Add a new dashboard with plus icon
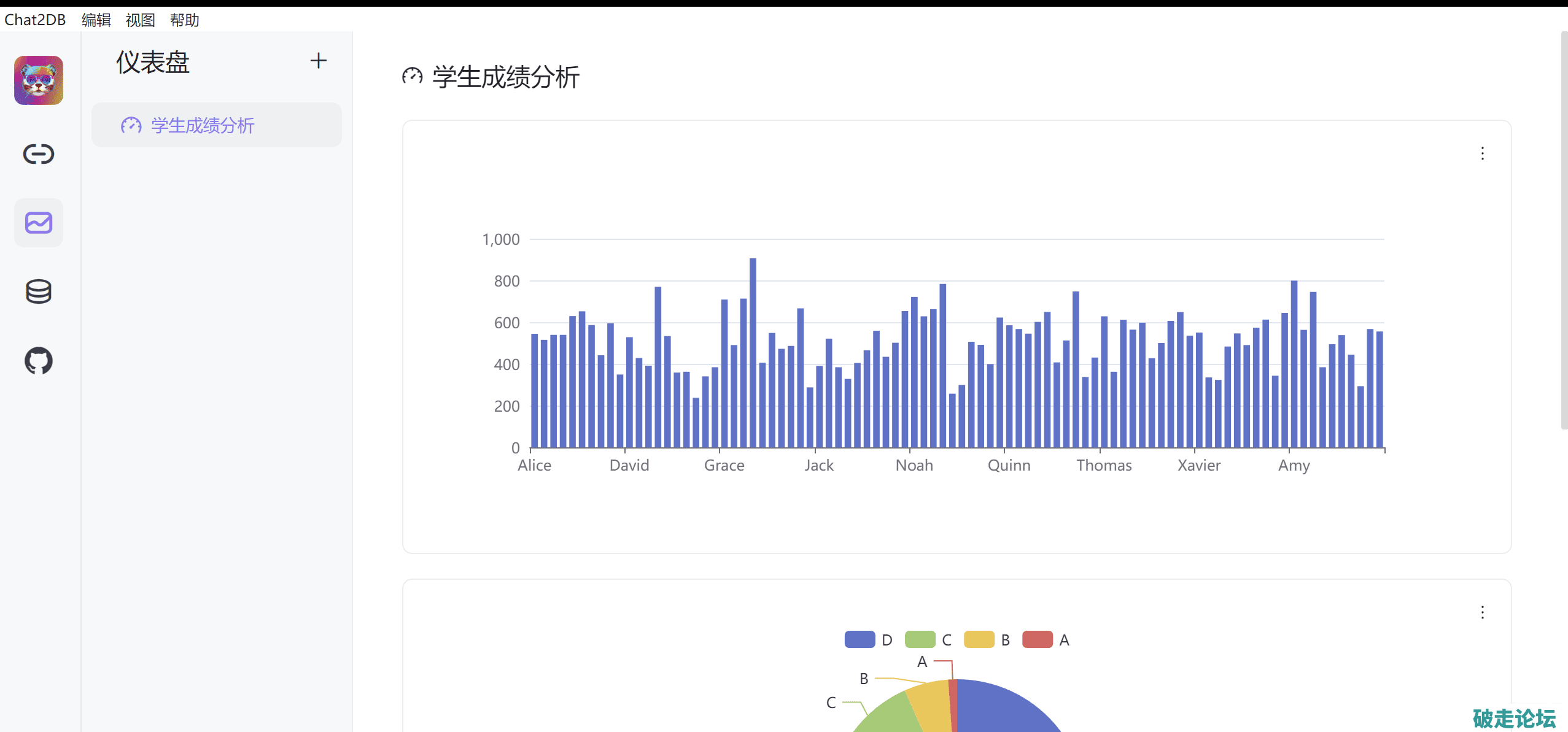 [x=318, y=61]
